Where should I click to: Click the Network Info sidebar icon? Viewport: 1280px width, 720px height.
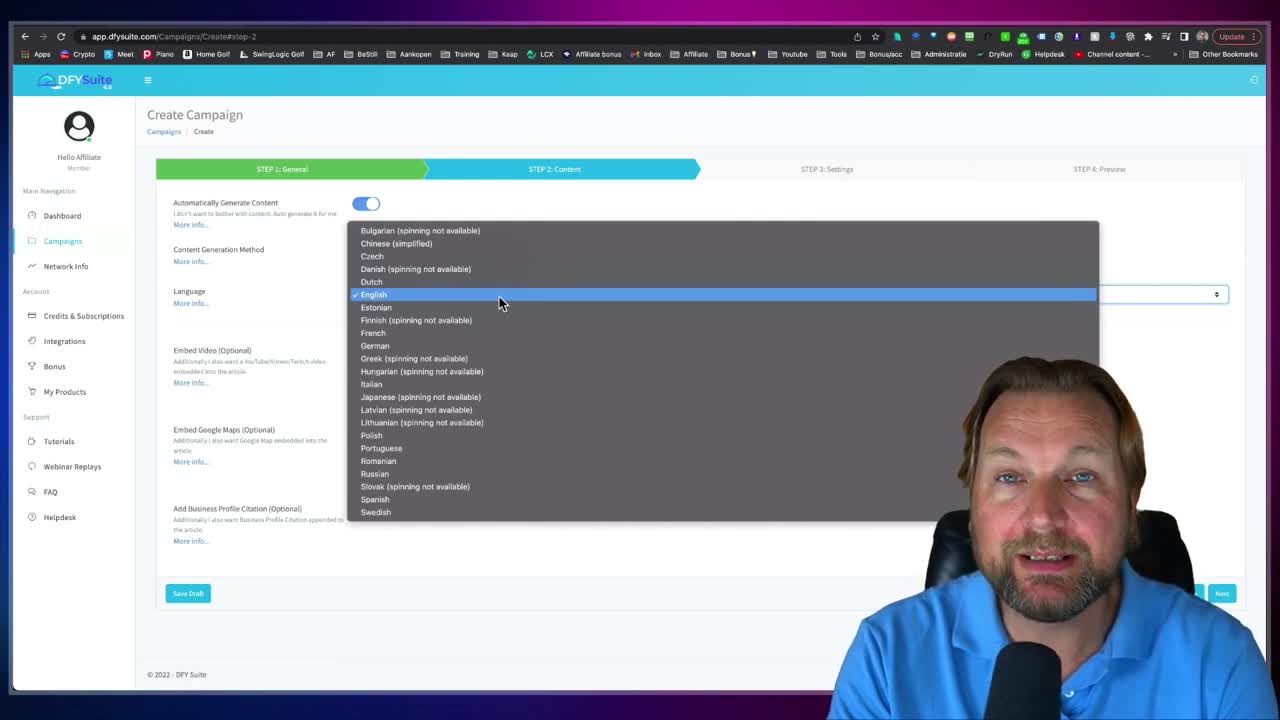pos(32,266)
